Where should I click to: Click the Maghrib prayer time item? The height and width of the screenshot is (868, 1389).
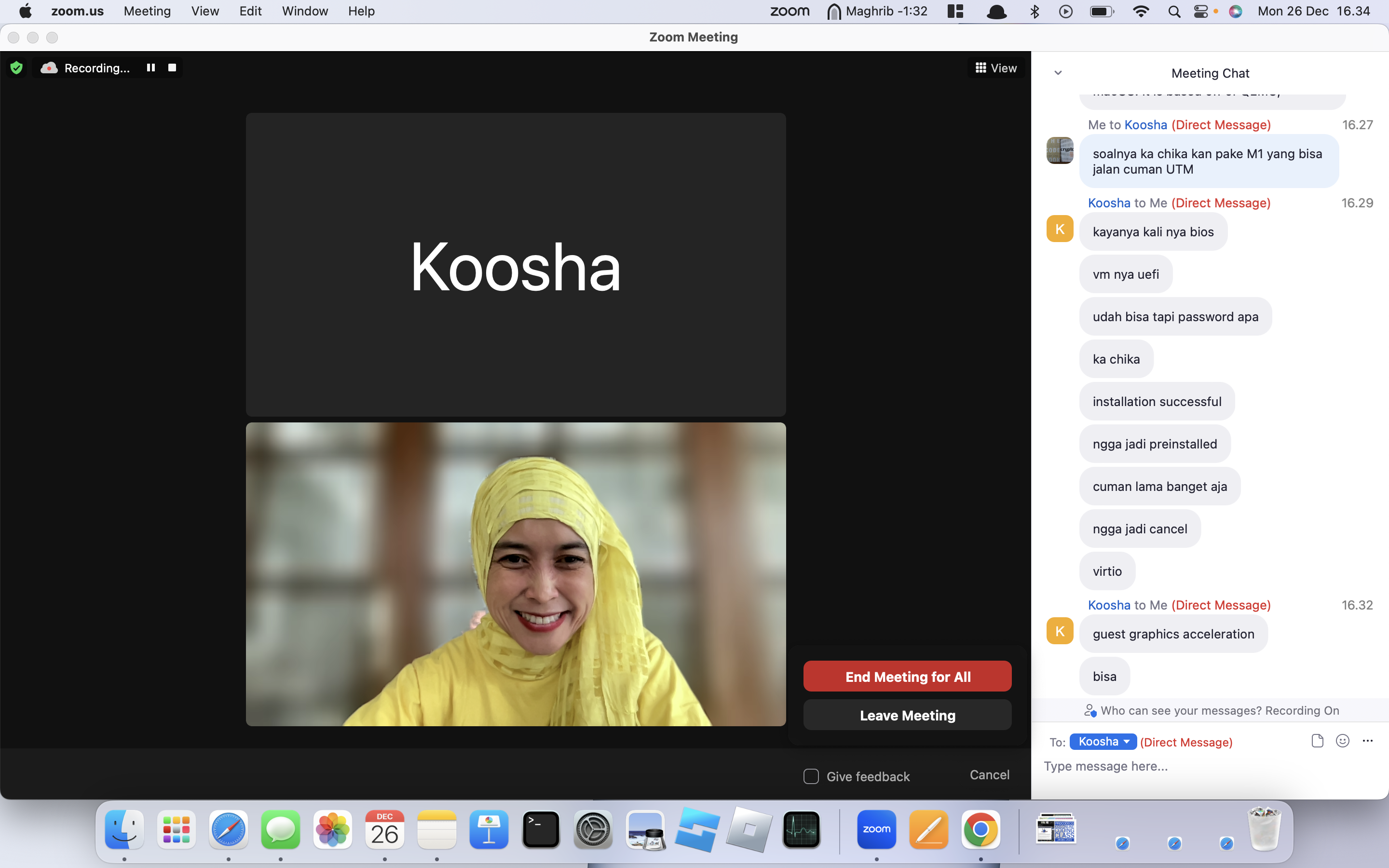pyautogui.click(x=878, y=11)
